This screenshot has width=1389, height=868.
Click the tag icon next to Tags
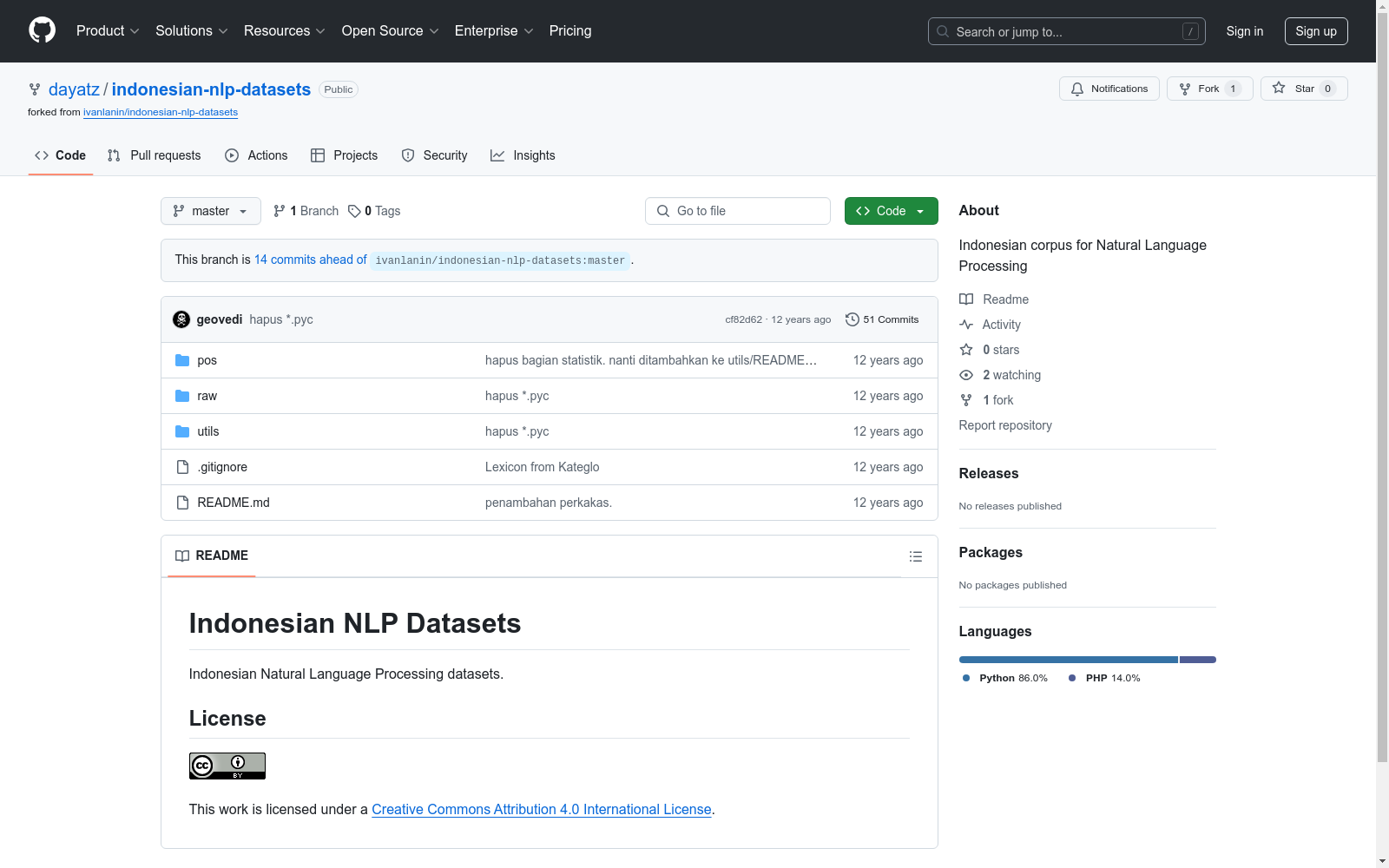354,211
